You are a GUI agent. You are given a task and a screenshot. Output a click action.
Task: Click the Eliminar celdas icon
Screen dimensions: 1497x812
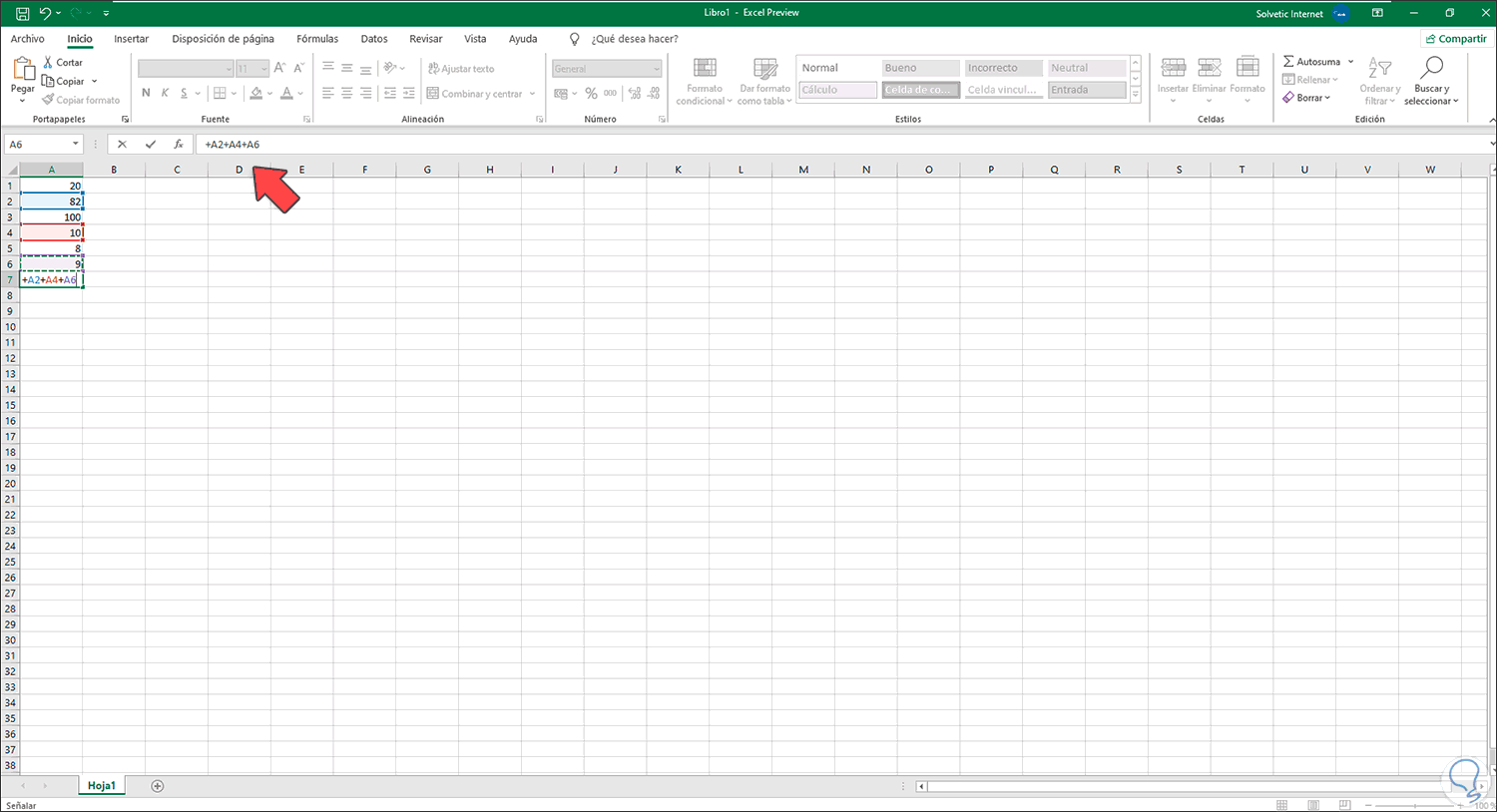pyautogui.click(x=1210, y=68)
